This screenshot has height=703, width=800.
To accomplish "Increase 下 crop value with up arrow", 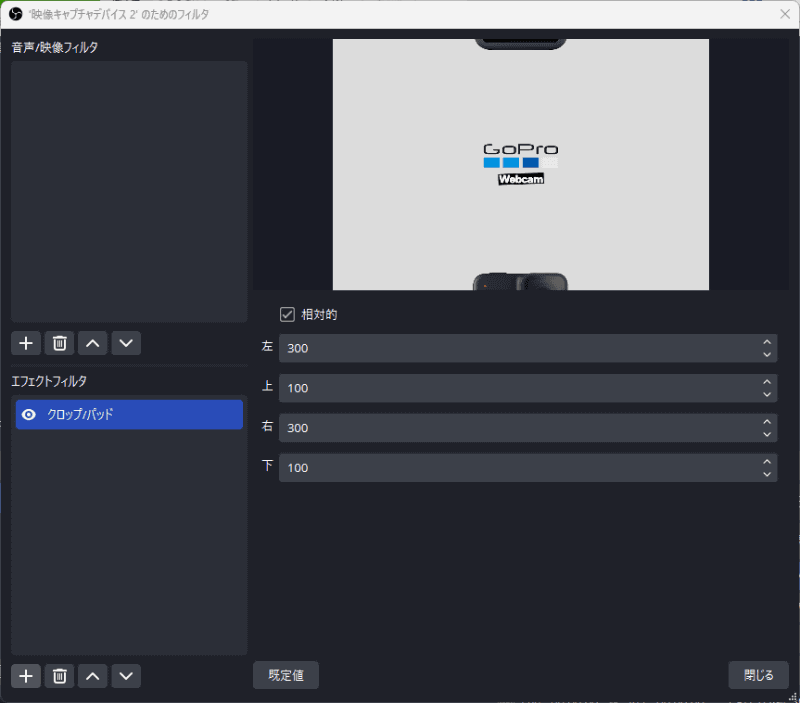I will click(767, 461).
